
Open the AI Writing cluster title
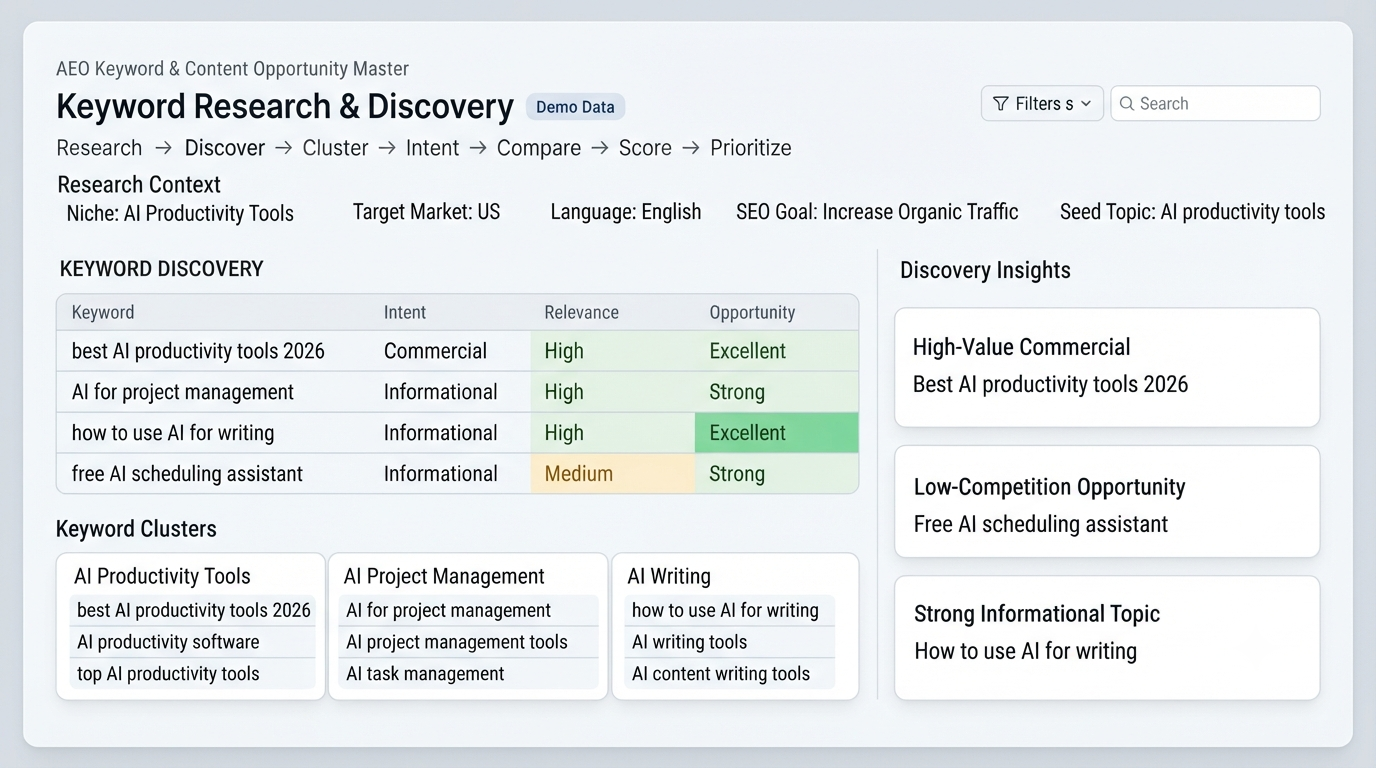(669, 576)
